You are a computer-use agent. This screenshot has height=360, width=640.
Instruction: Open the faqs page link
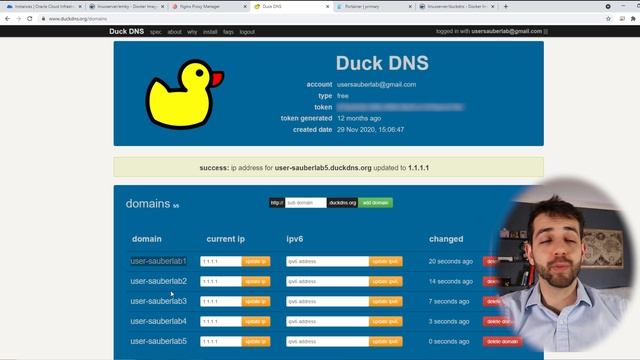click(228, 32)
